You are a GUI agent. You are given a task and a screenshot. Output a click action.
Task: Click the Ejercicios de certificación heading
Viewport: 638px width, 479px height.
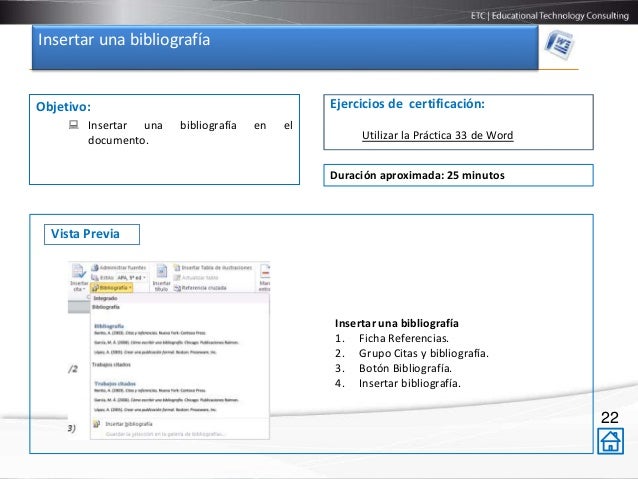click(408, 103)
